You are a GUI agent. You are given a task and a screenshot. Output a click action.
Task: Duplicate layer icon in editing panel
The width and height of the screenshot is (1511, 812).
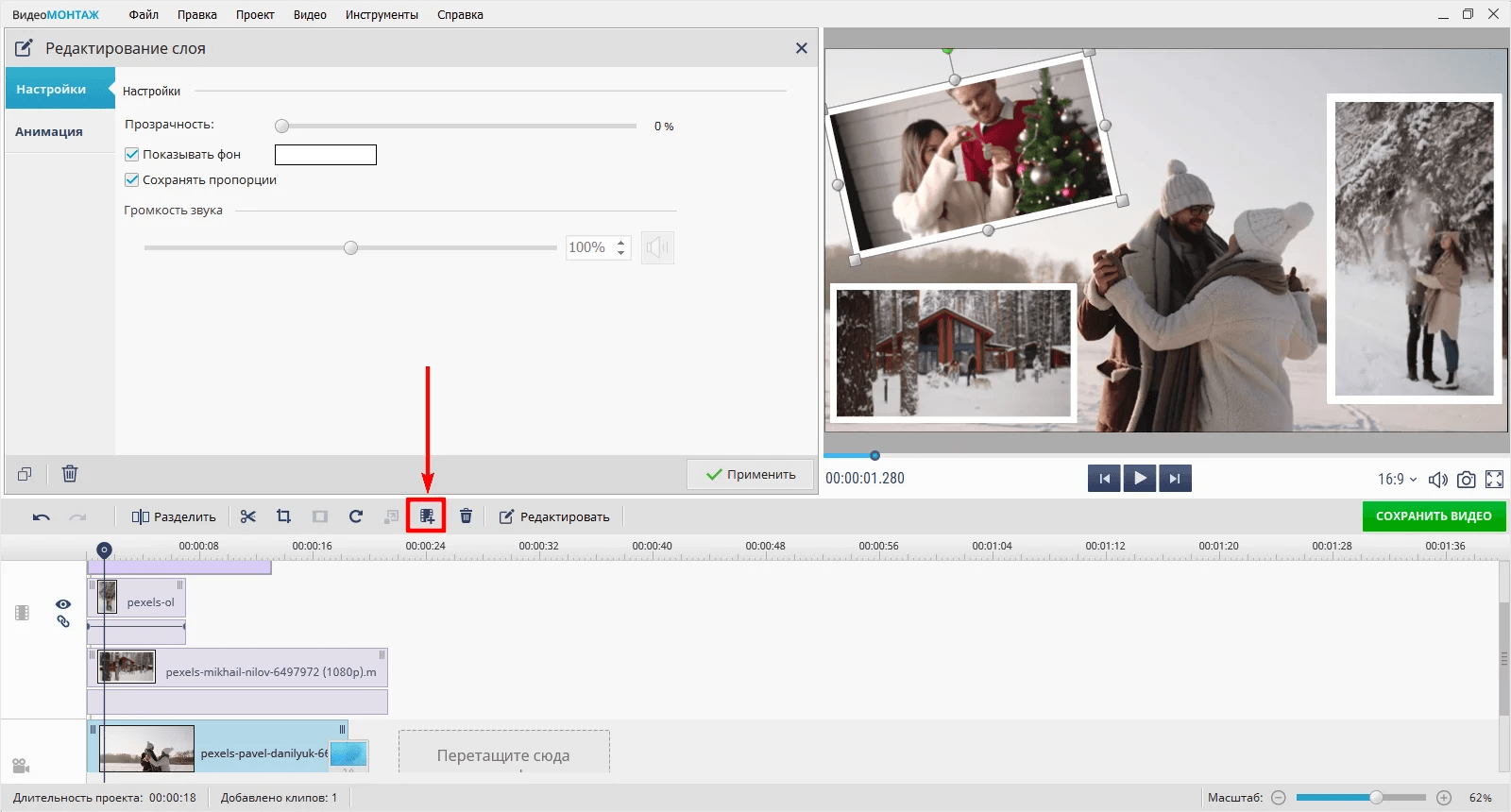[x=25, y=474]
